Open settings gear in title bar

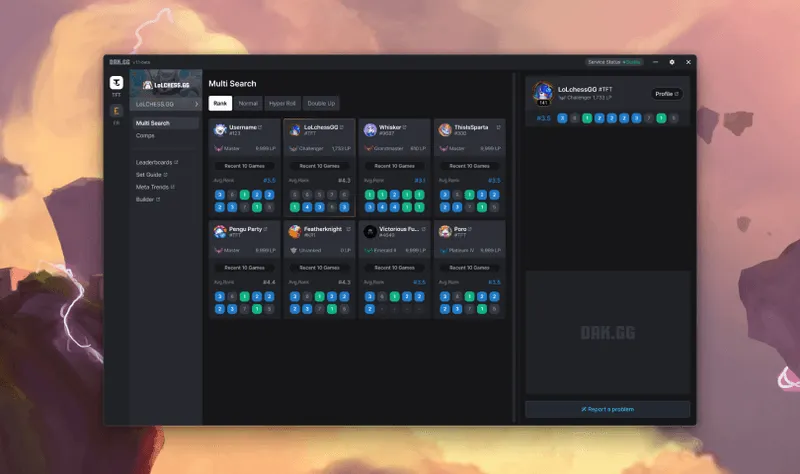(672, 62)
